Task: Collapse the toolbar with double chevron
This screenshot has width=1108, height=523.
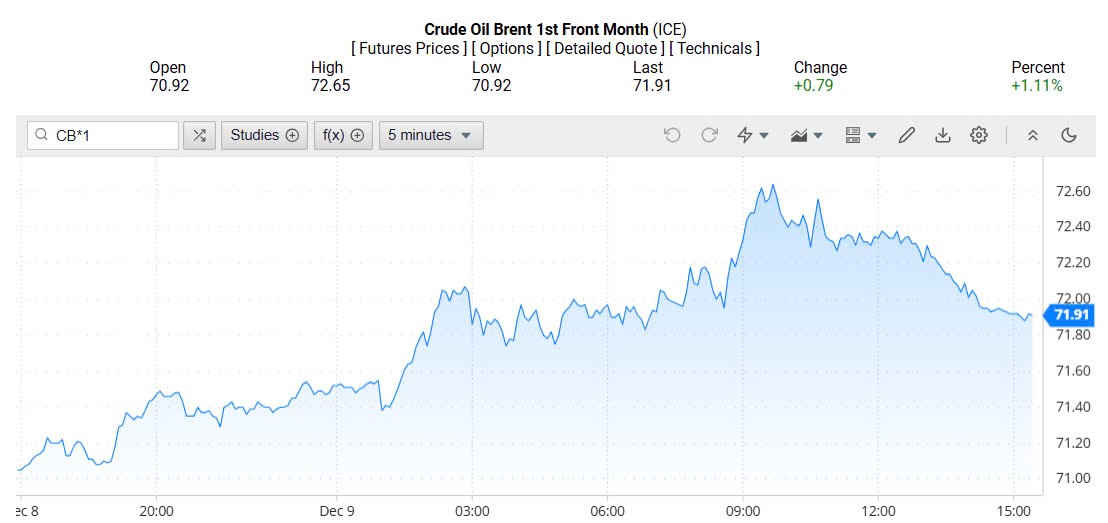Action: 1033,135
